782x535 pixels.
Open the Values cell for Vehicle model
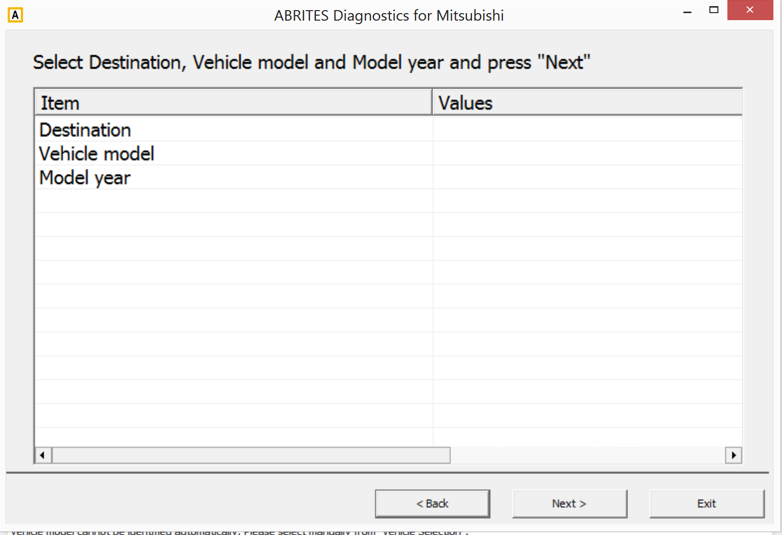tap(587, 154)
